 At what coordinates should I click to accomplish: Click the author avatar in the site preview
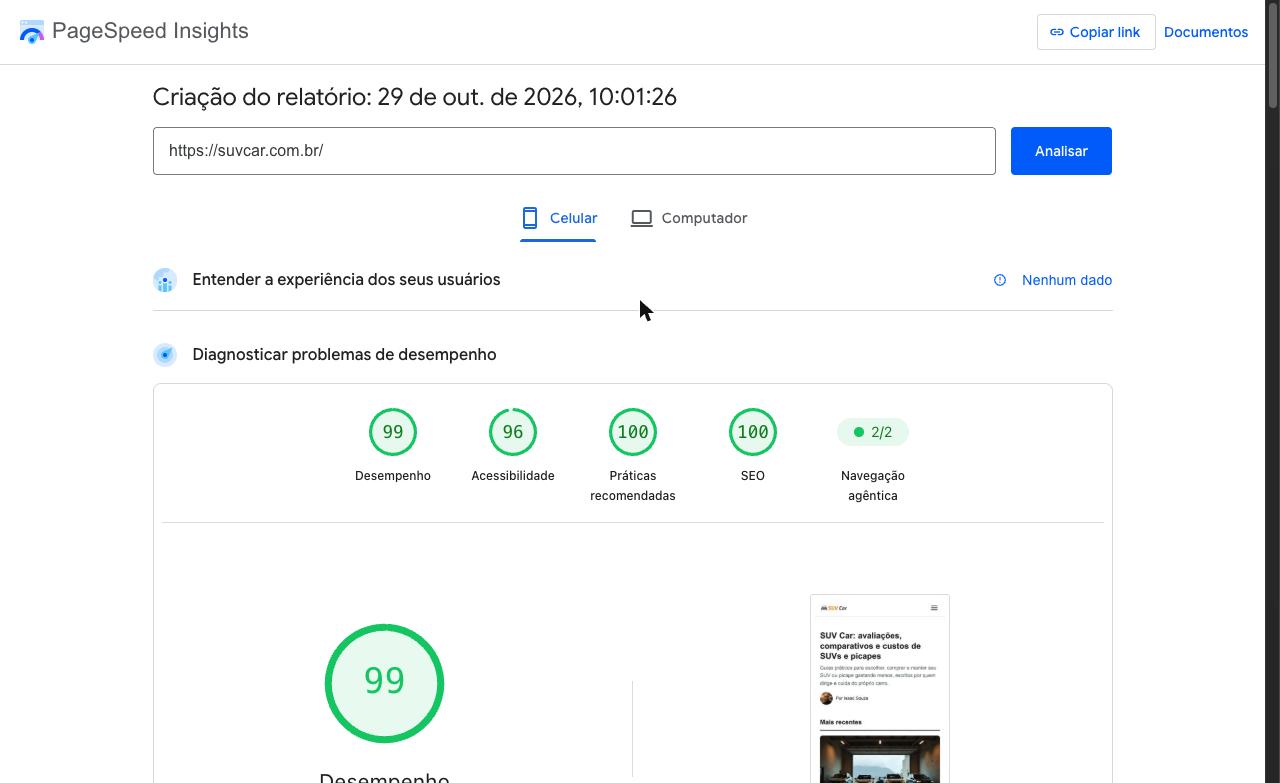826,698
